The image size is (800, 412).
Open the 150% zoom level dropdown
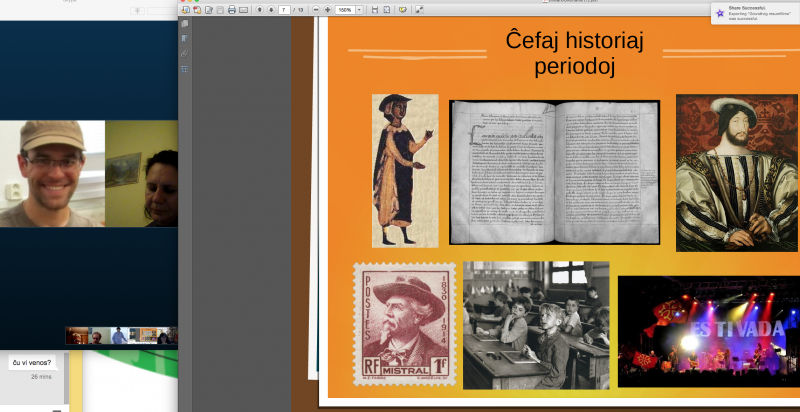click(347, 9)
